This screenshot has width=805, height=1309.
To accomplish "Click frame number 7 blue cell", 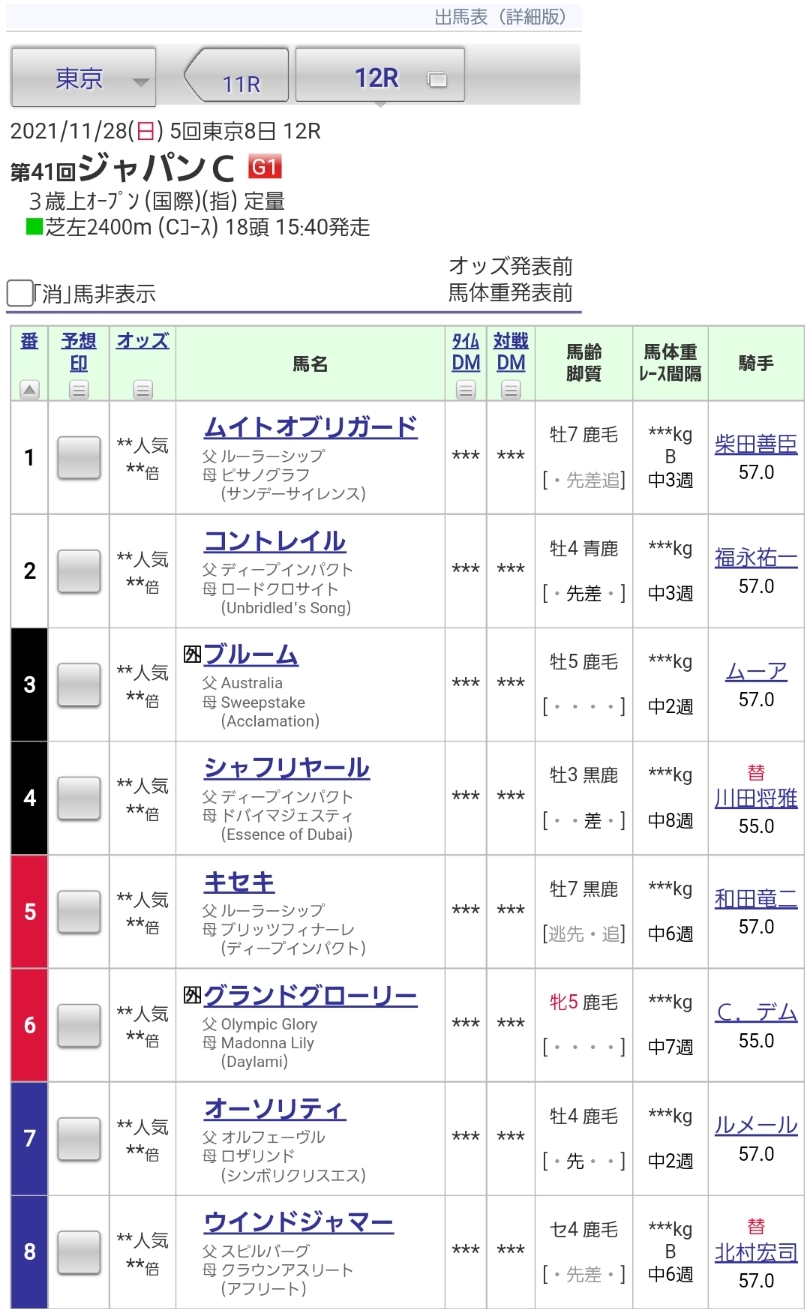I will tap(29, 1139).
